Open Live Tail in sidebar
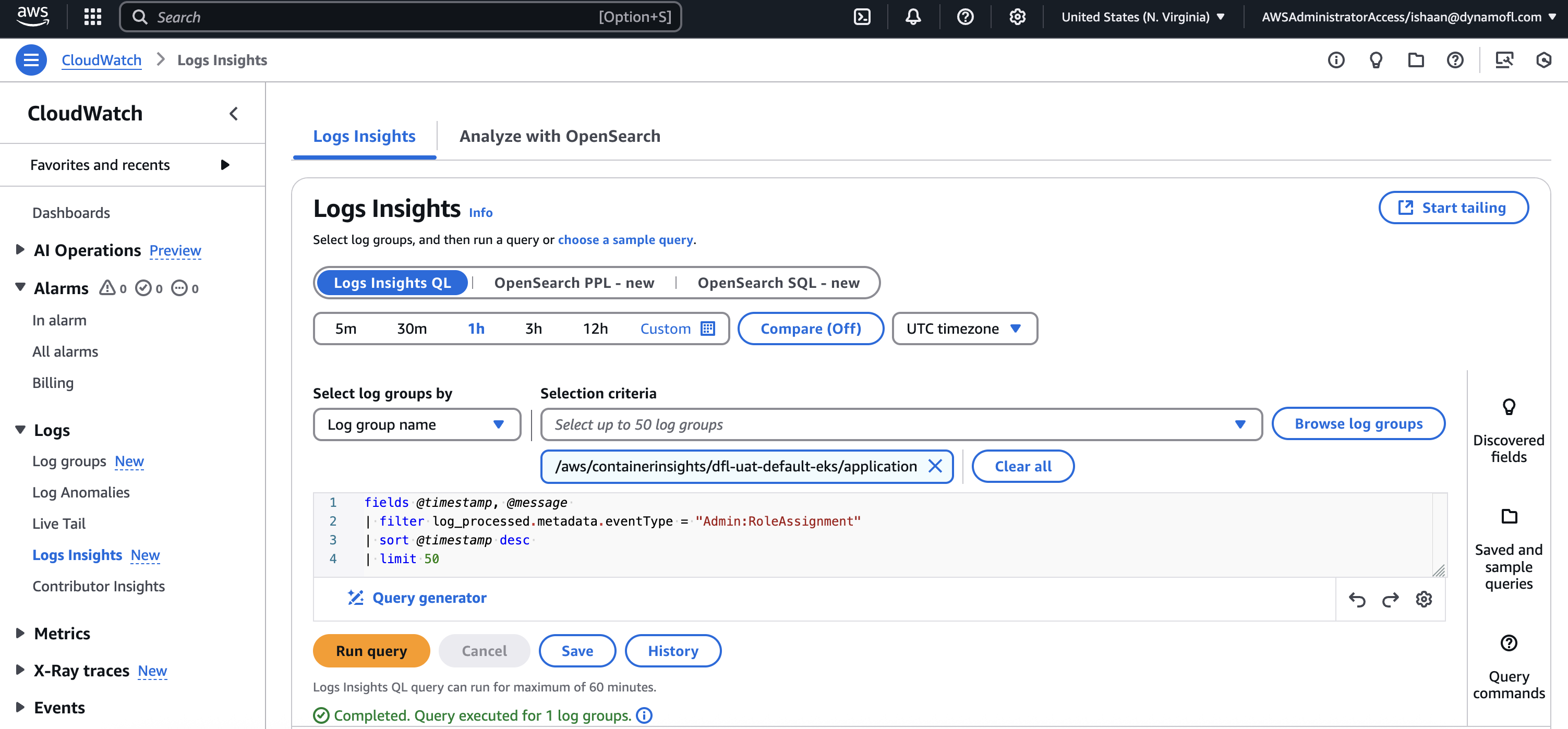 coord(59,524)
